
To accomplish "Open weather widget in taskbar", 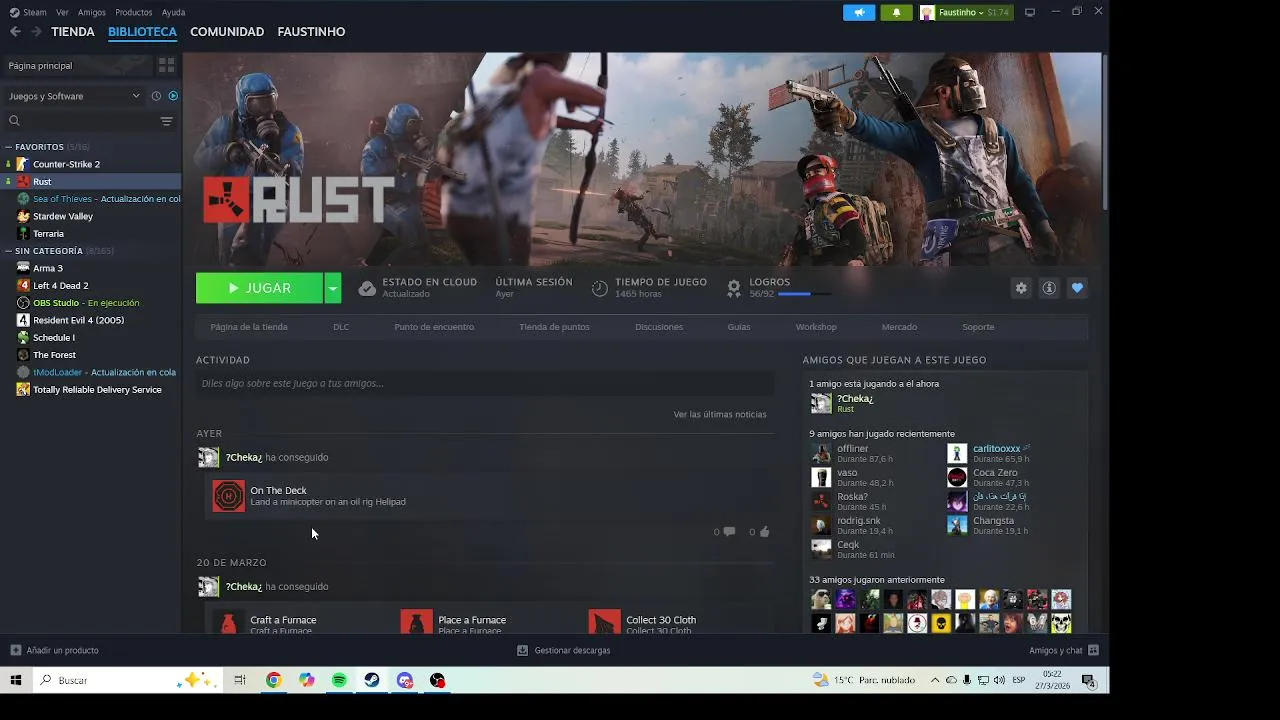I will [x=864, y=680].
